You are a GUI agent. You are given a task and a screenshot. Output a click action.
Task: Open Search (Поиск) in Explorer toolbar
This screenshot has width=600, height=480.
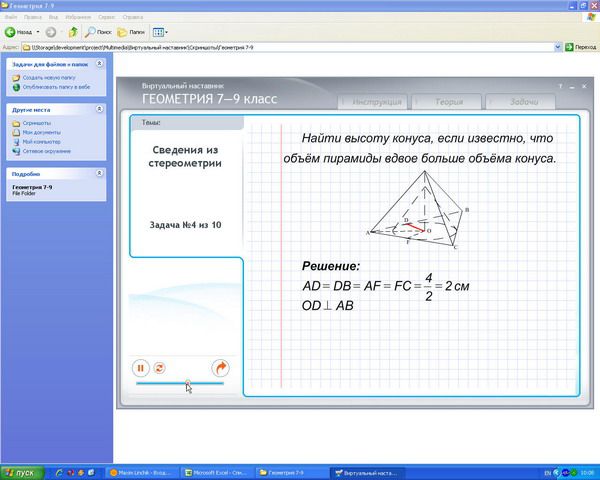[x=98, y=32]
